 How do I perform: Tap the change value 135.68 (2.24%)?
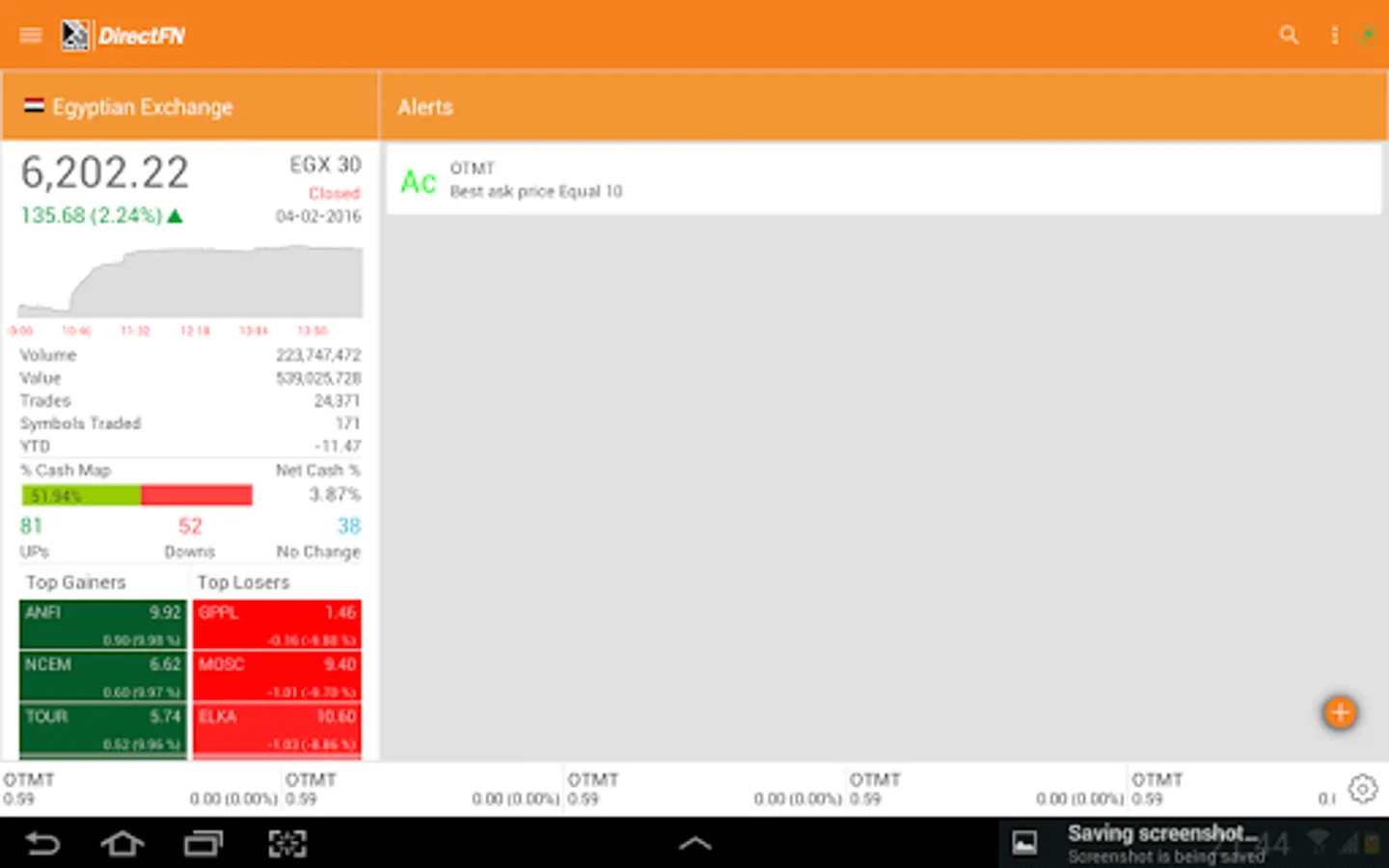pyautogui.click(x=92, y=215)
